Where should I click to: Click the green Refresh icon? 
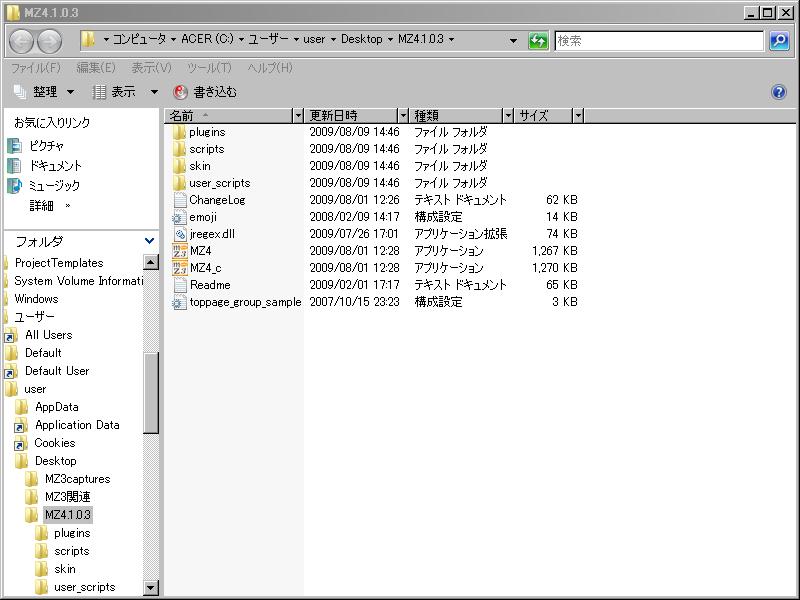click(539, 41)
